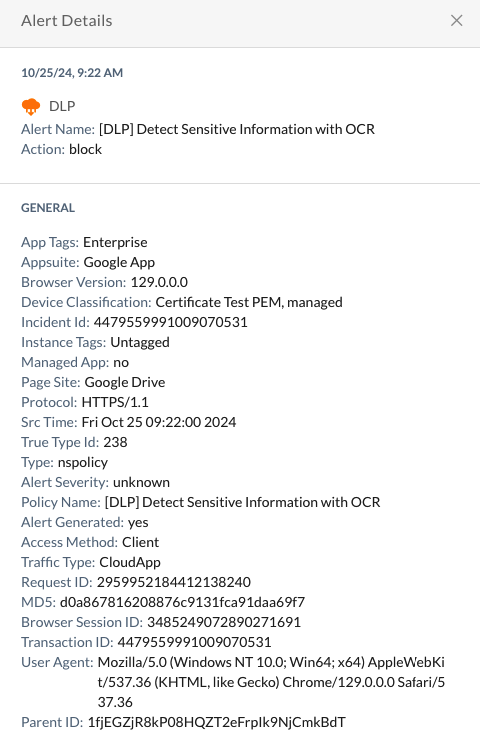The height and width of the screenshot is (740, 480).
Task: Select the MD5 hash value
Action: (x=182, y=602)
